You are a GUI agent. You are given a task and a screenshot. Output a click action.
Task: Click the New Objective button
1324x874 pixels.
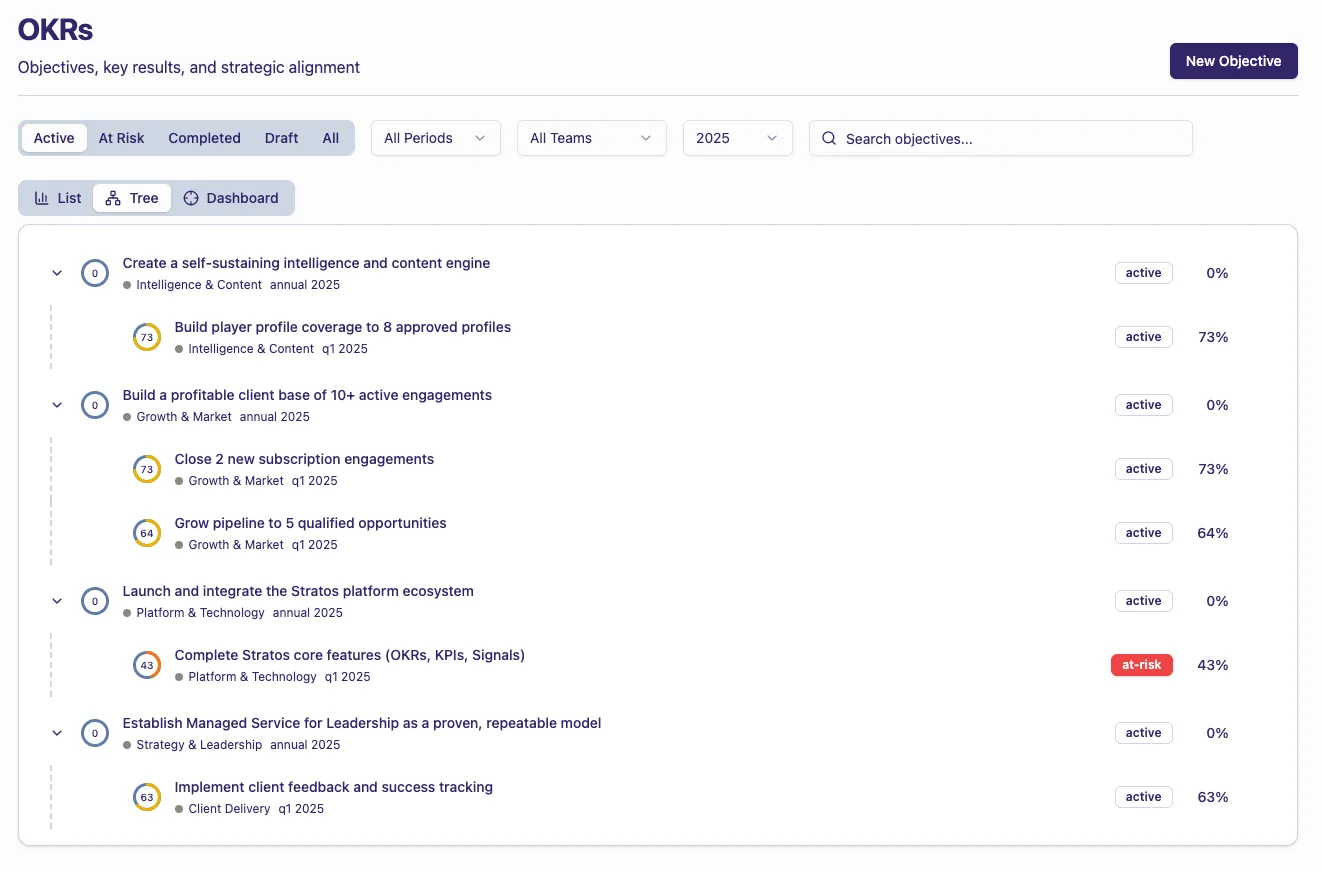pos(1233,61)
